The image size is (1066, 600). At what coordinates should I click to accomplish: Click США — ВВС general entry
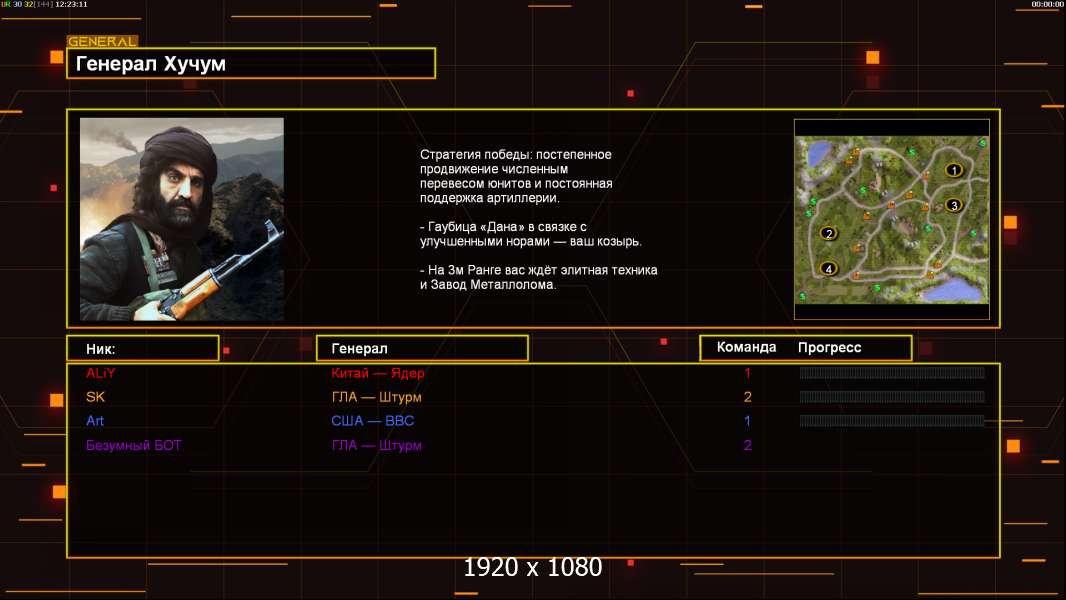pos(373,421)
